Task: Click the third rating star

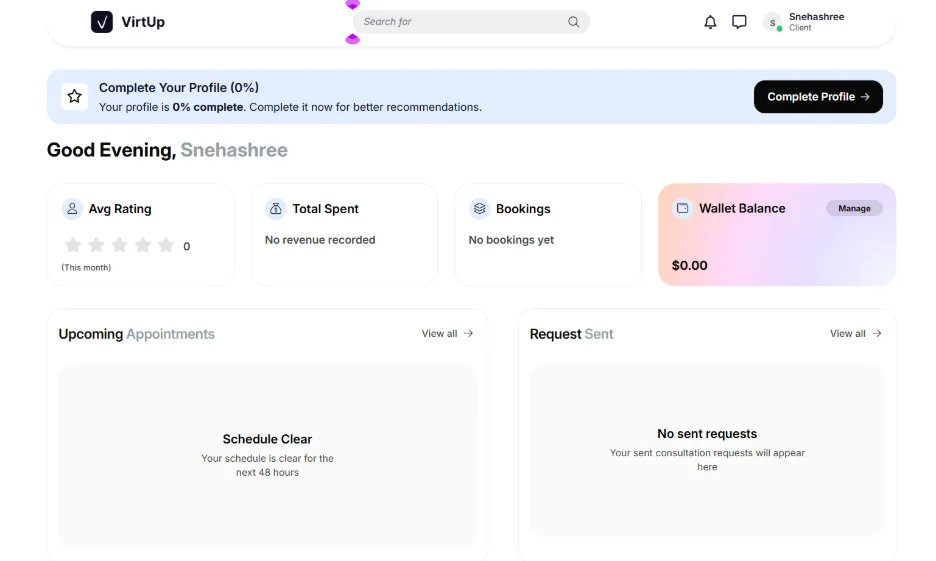Action: (119, 245)
